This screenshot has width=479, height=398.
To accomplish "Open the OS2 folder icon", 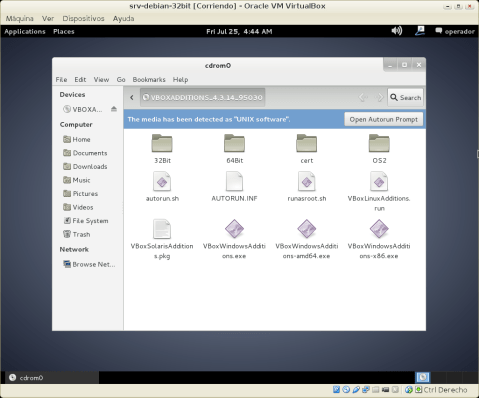I will coord(379,143).
